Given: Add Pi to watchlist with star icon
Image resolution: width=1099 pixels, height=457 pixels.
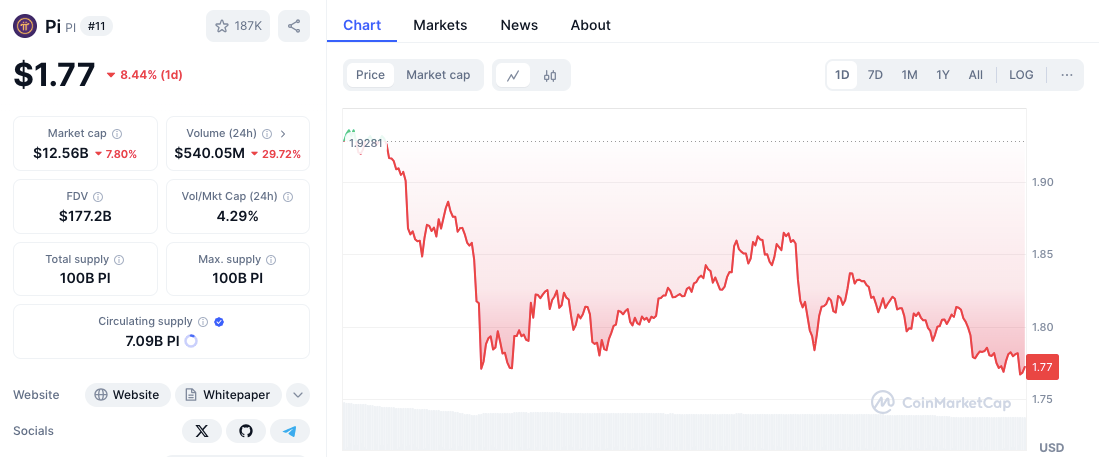Looking at the screenshot, I should pos(238,26).
